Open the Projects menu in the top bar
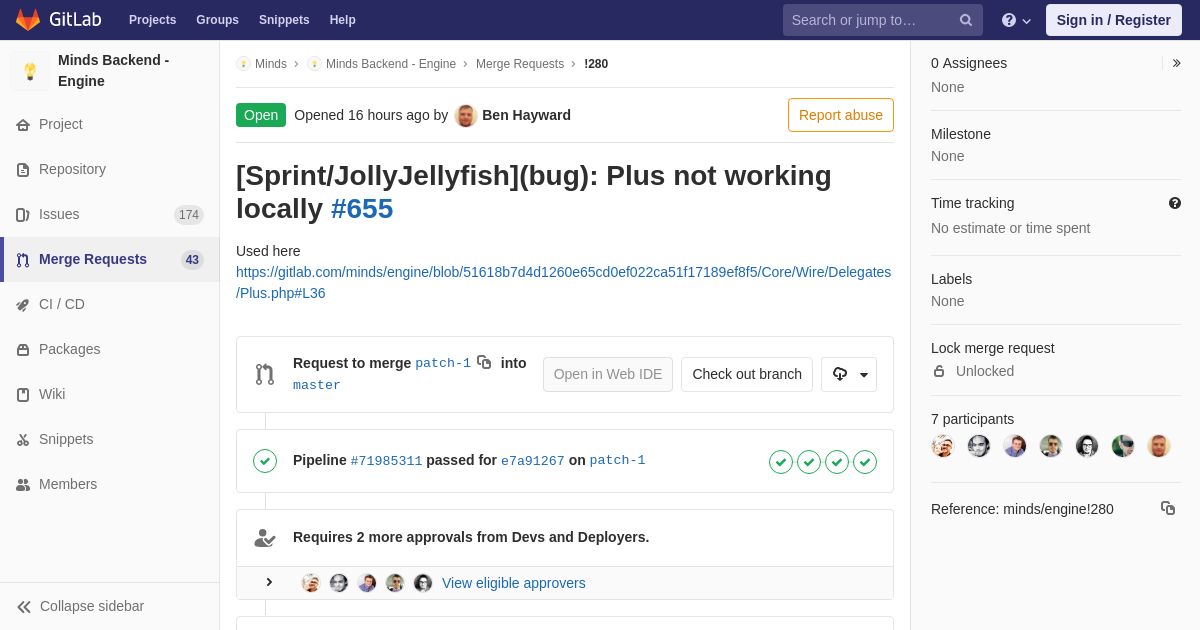The image size is (1200, 630). click(x=152, y=20)
